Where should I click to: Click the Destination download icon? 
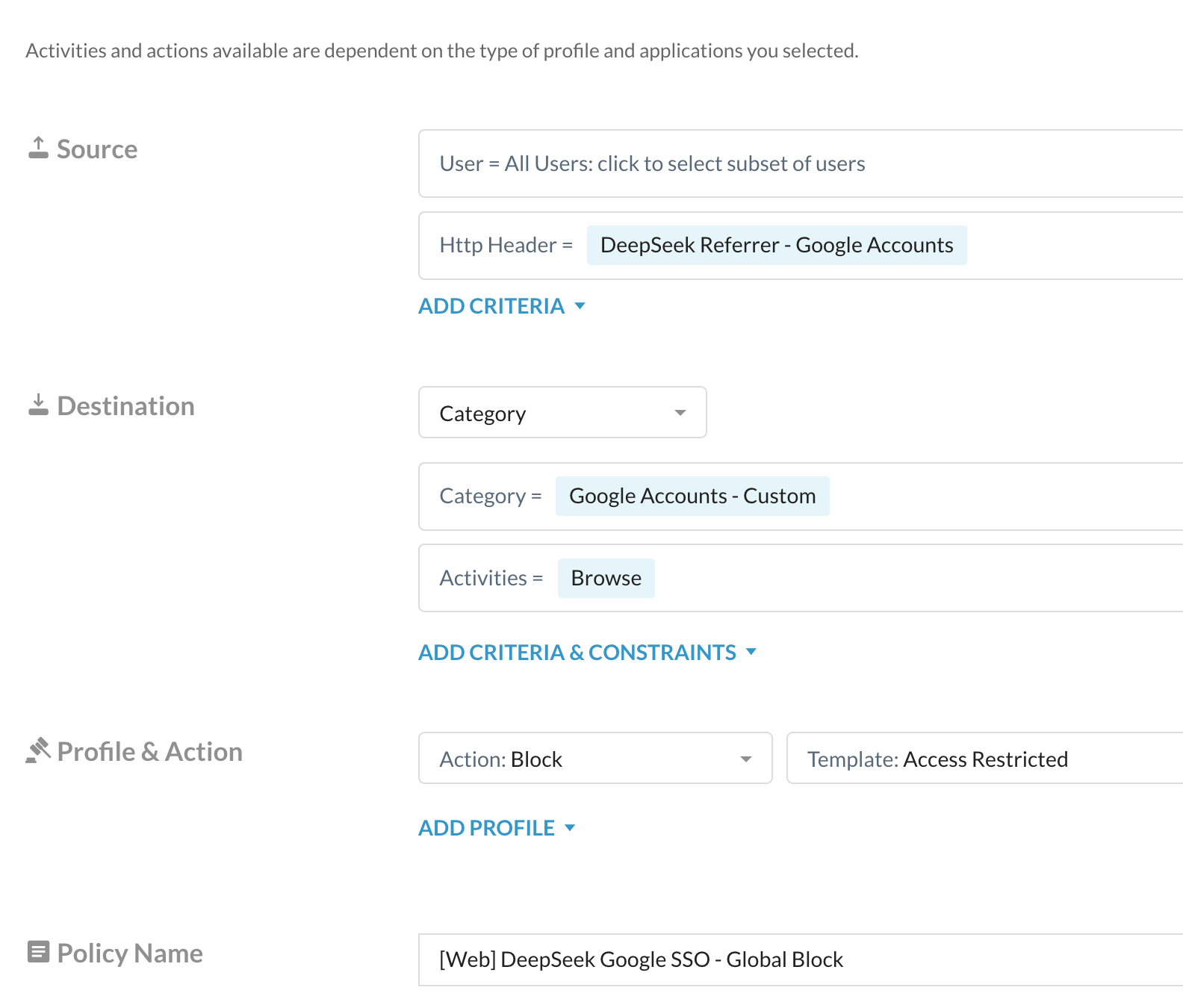click(38, 405)
